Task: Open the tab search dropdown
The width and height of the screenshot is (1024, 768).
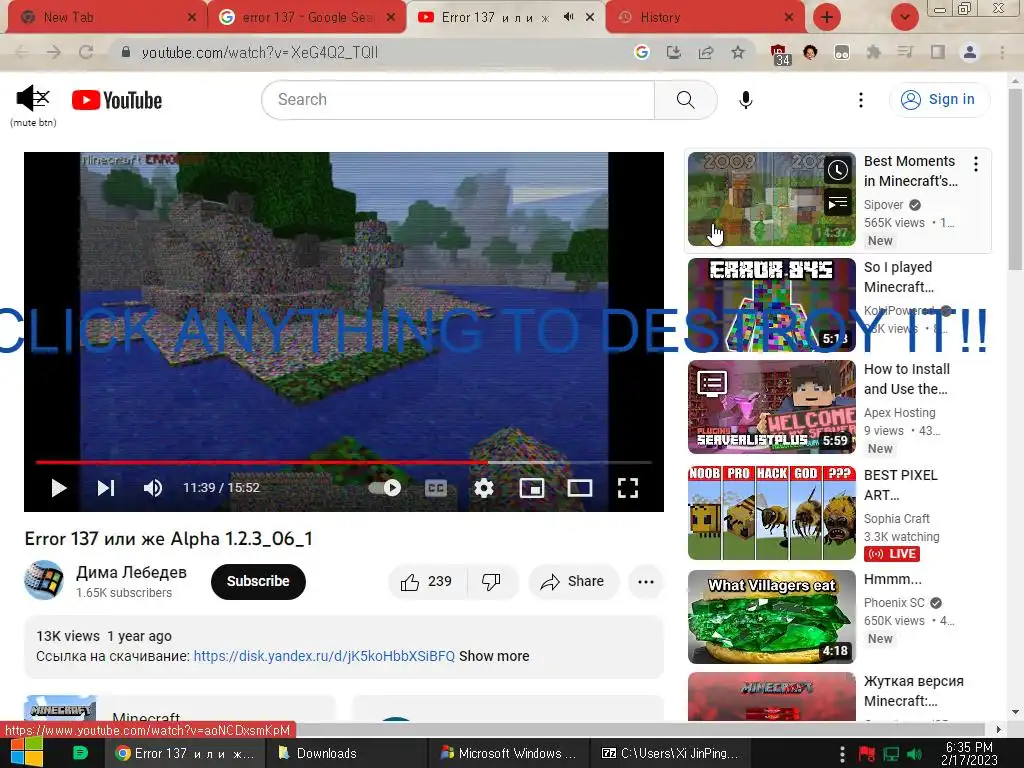Action: [x=904, y=17]
